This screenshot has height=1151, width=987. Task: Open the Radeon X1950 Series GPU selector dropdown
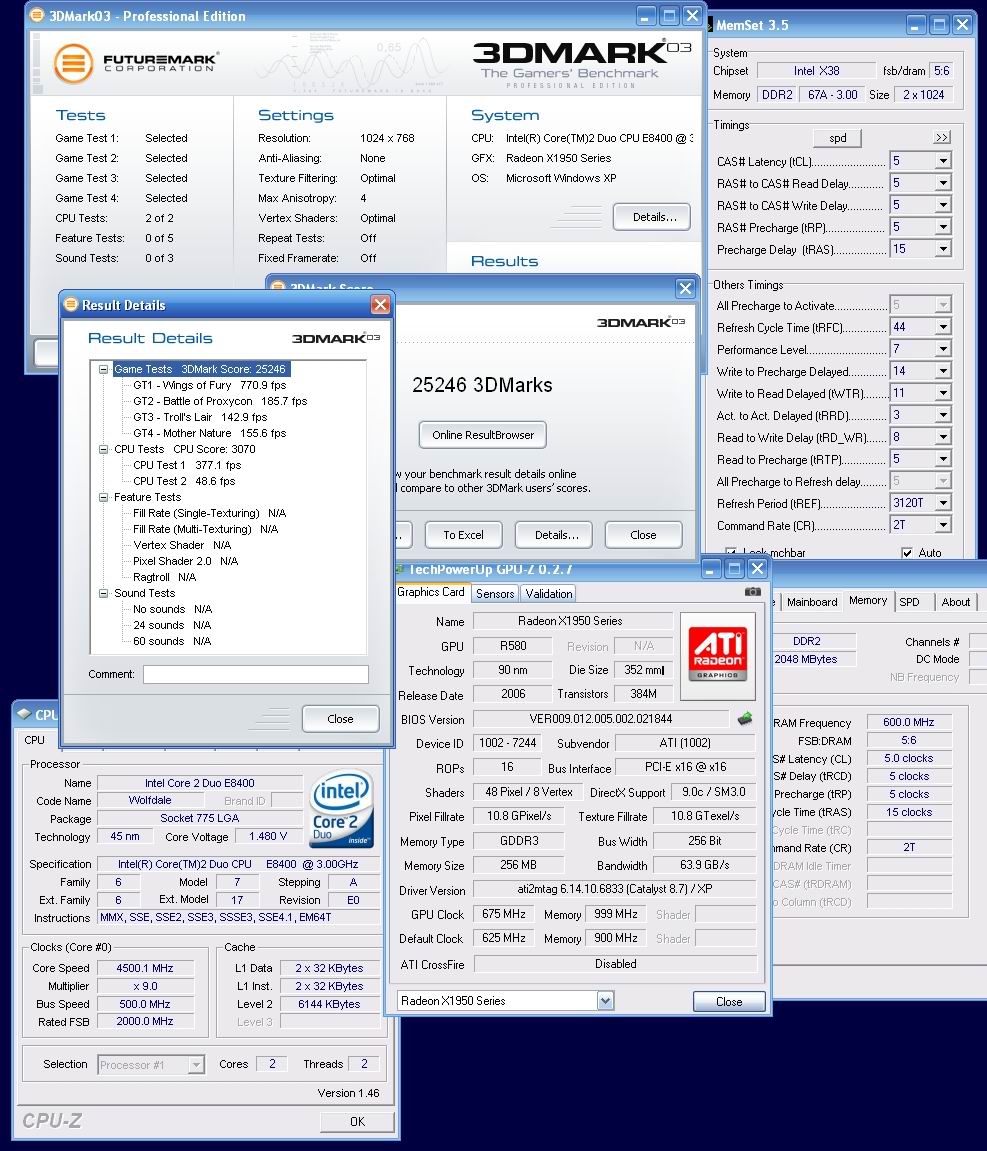pyautogui.click(x=605, y=1001)
